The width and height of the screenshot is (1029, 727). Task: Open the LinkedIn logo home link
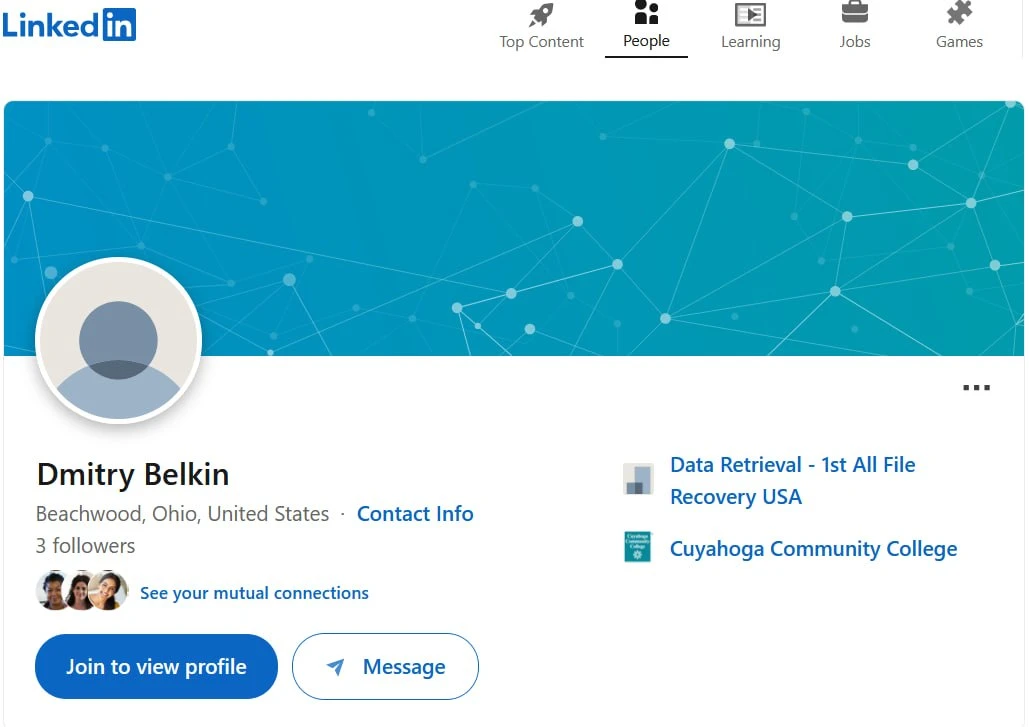[69, 24]
